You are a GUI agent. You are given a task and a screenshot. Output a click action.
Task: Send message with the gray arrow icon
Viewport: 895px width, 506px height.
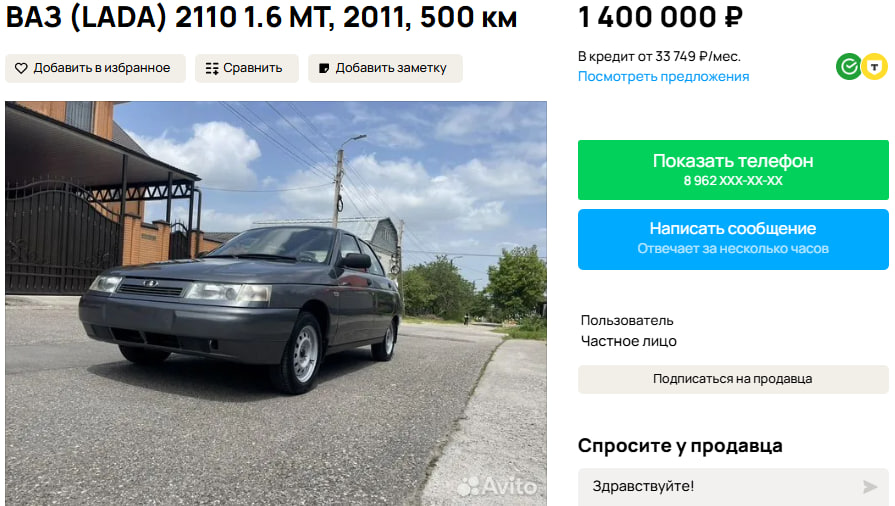(870, 487)
